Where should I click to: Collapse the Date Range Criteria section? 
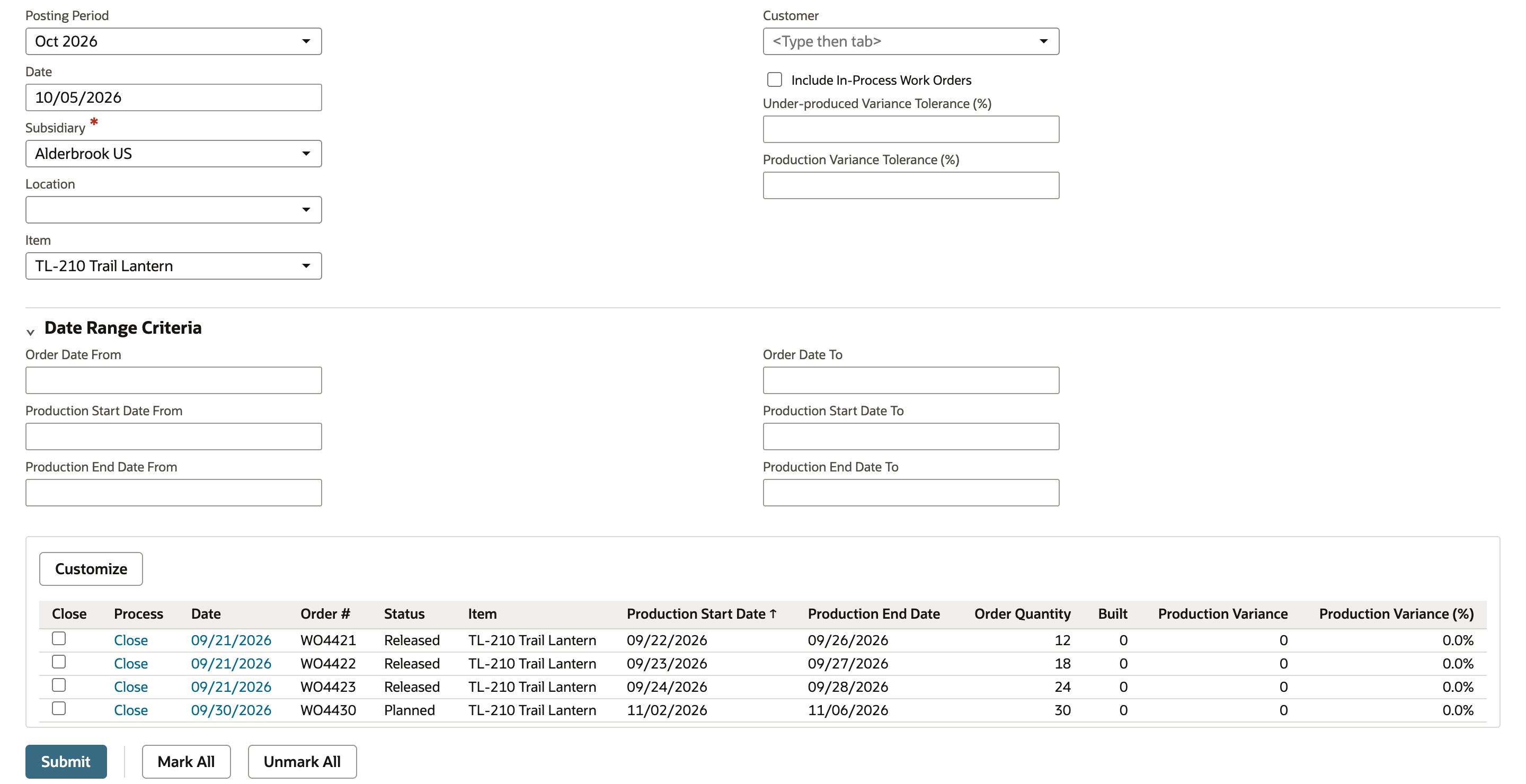pos(30,332)
